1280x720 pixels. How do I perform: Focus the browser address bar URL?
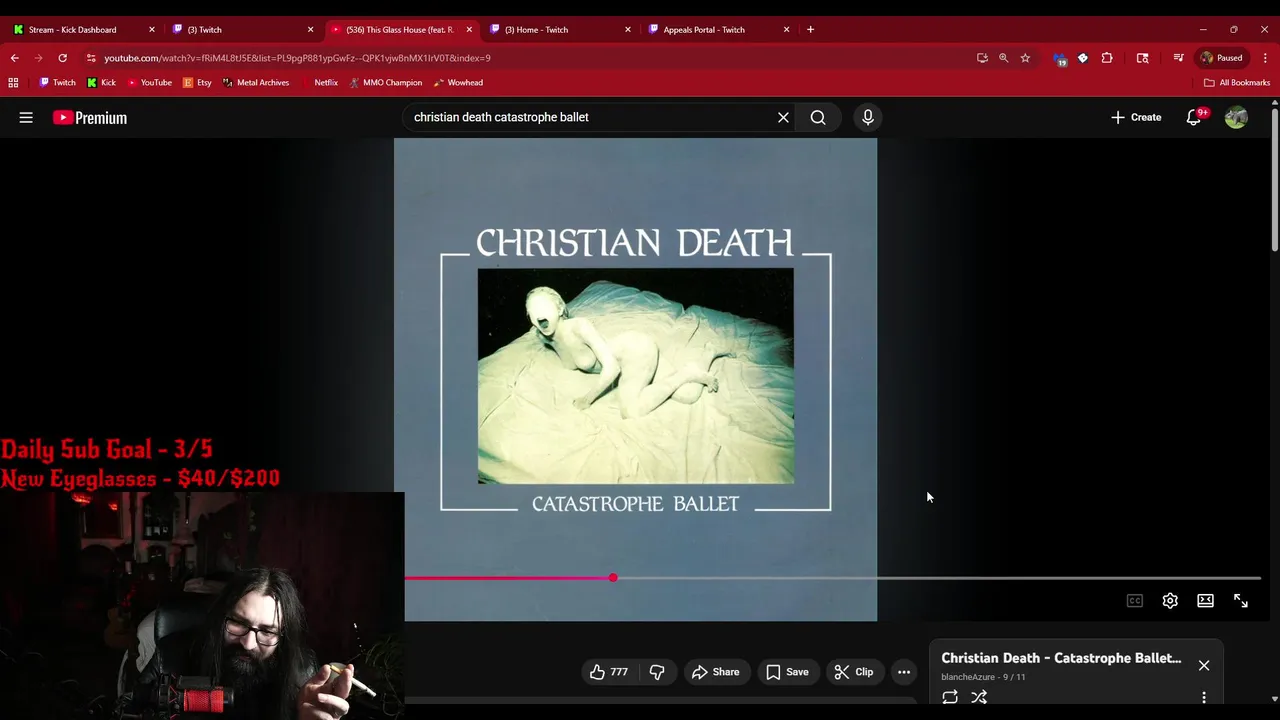297,58
